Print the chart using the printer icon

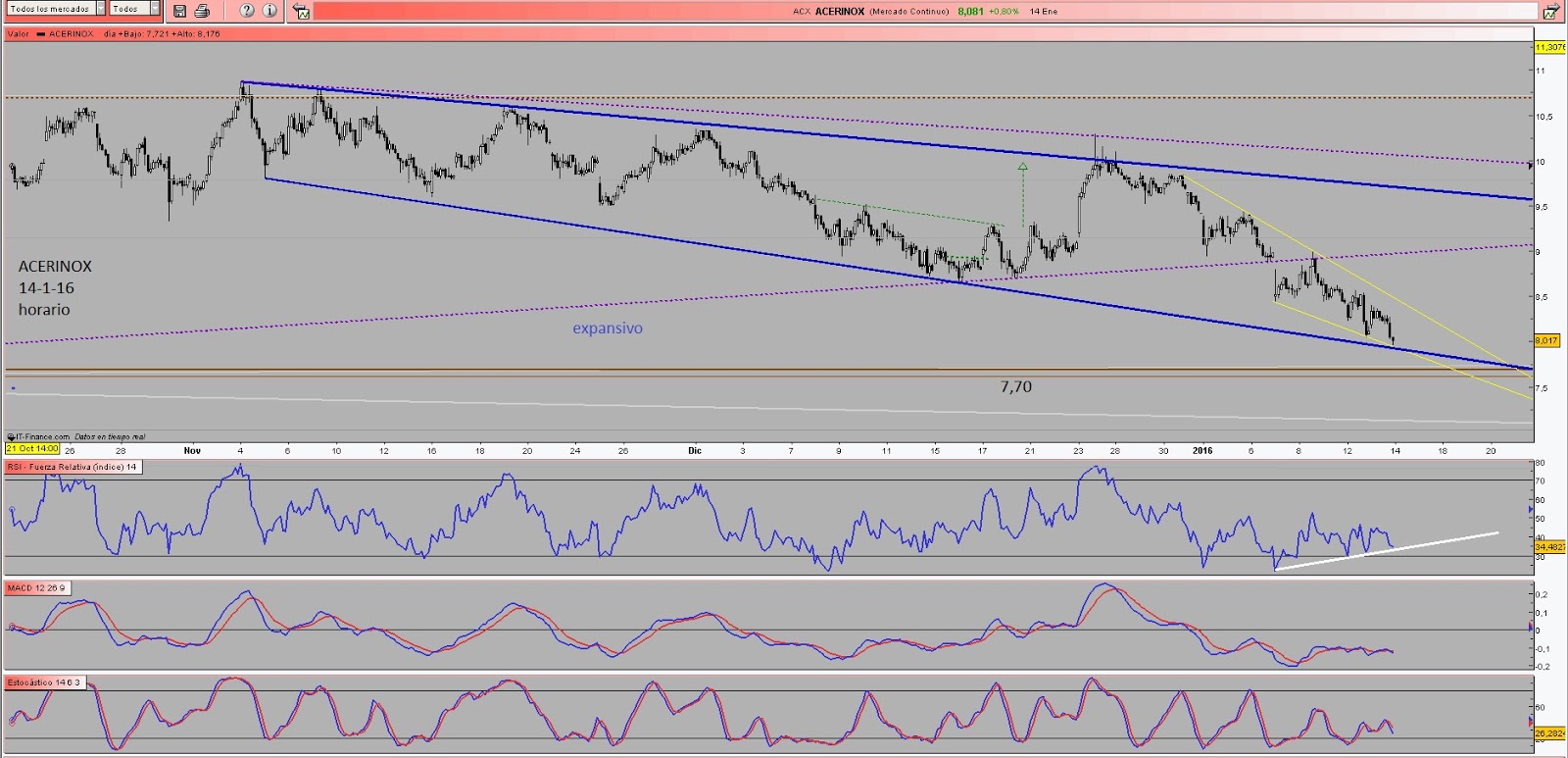[202, 11]
